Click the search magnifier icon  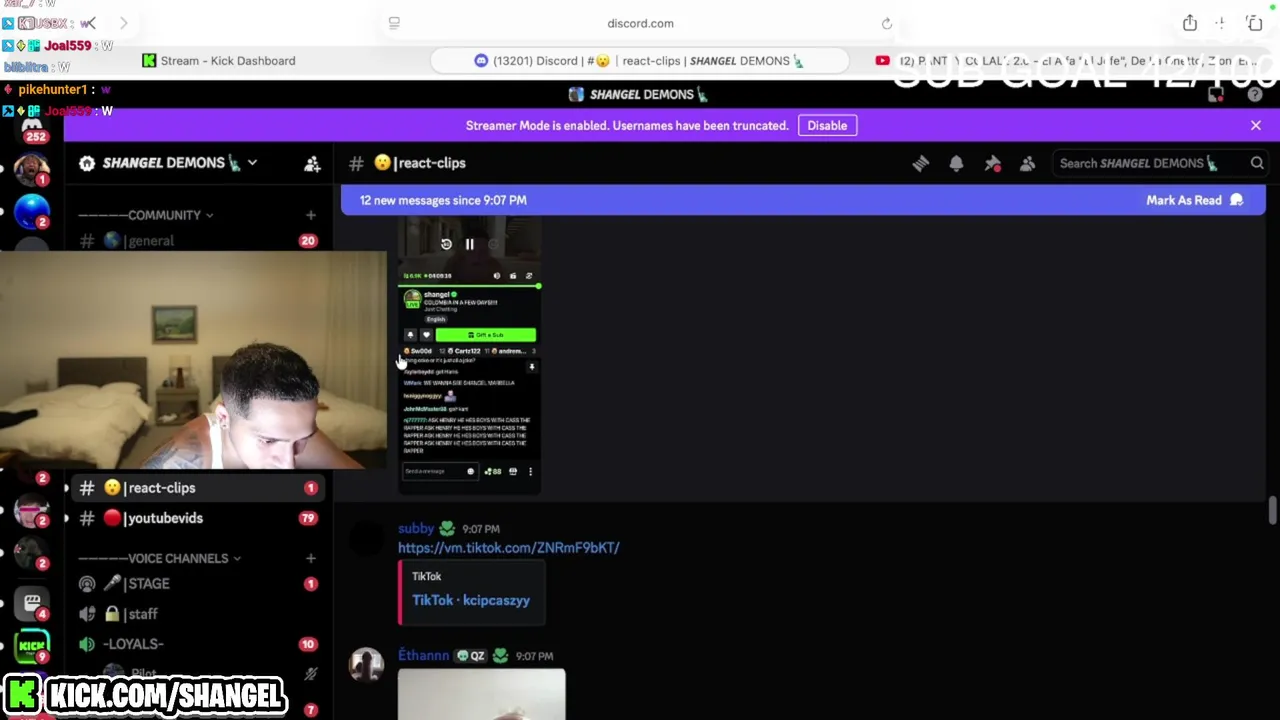pos(1257,163)
